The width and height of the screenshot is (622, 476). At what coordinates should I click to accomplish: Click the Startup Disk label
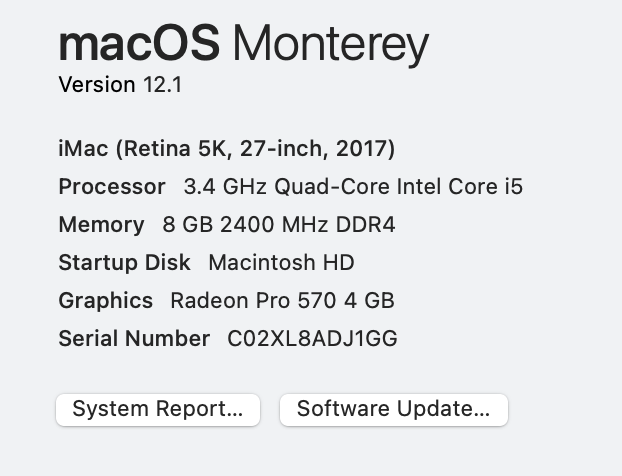tap(124, 263)
